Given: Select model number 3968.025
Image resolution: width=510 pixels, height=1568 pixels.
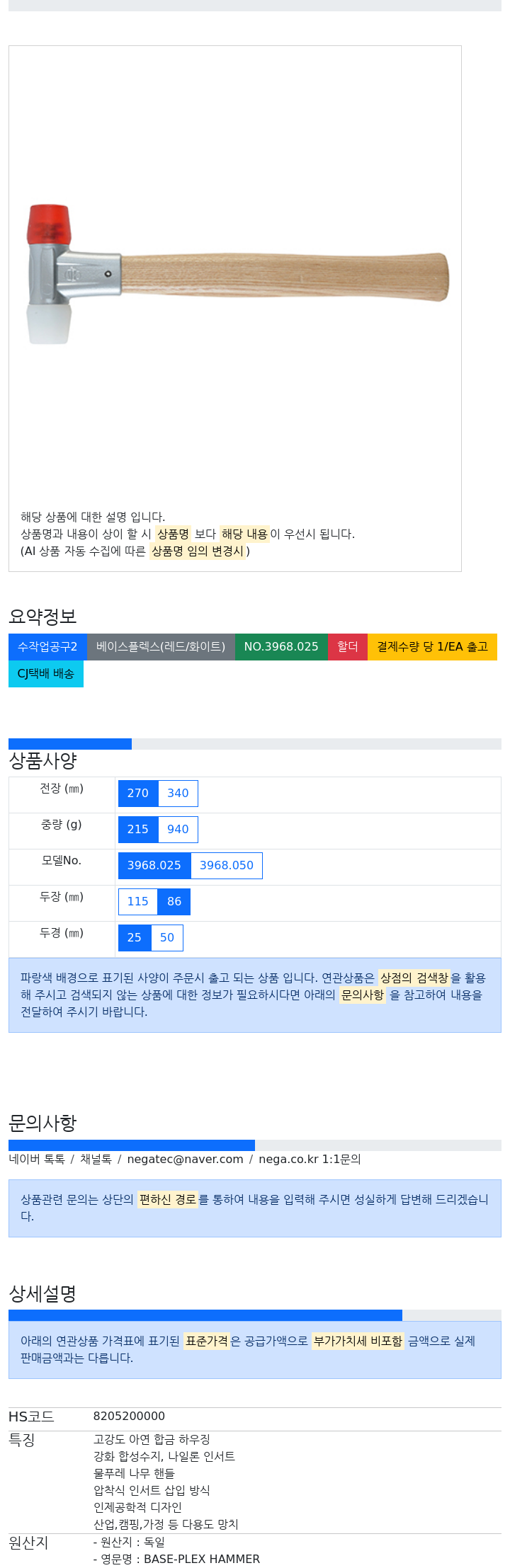Looking at the screenshot, I should pyautogui.click(x=154, y=866).
